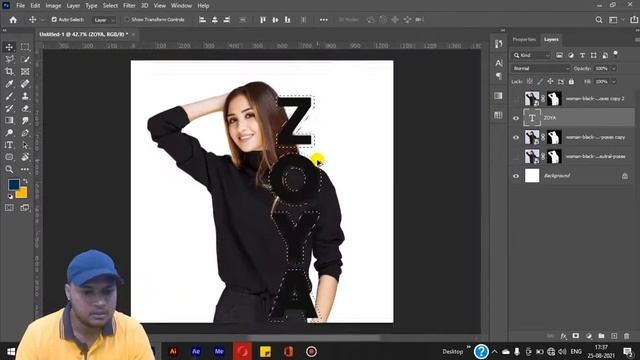Open the Window menu

(181, 6)
